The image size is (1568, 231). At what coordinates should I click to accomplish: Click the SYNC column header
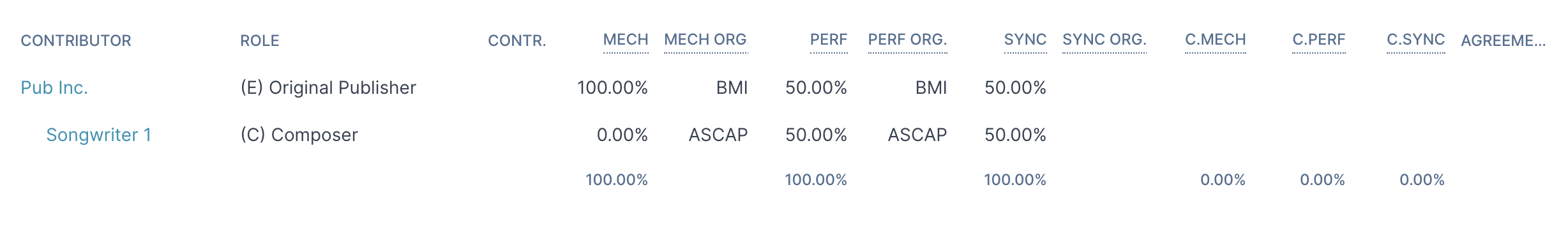[x=1025, y=40]
